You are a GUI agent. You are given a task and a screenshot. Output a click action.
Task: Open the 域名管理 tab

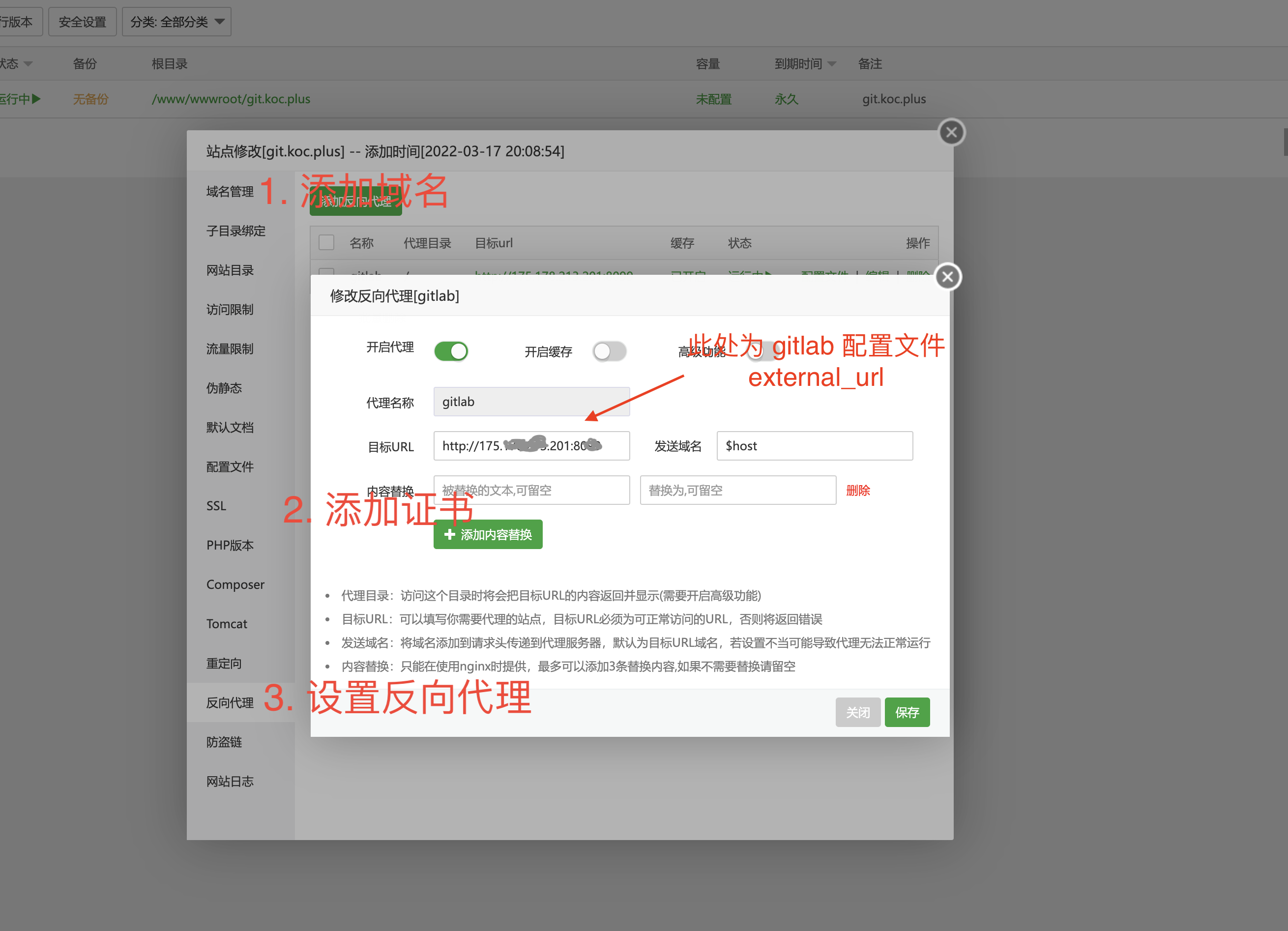(x=230, y=192)
